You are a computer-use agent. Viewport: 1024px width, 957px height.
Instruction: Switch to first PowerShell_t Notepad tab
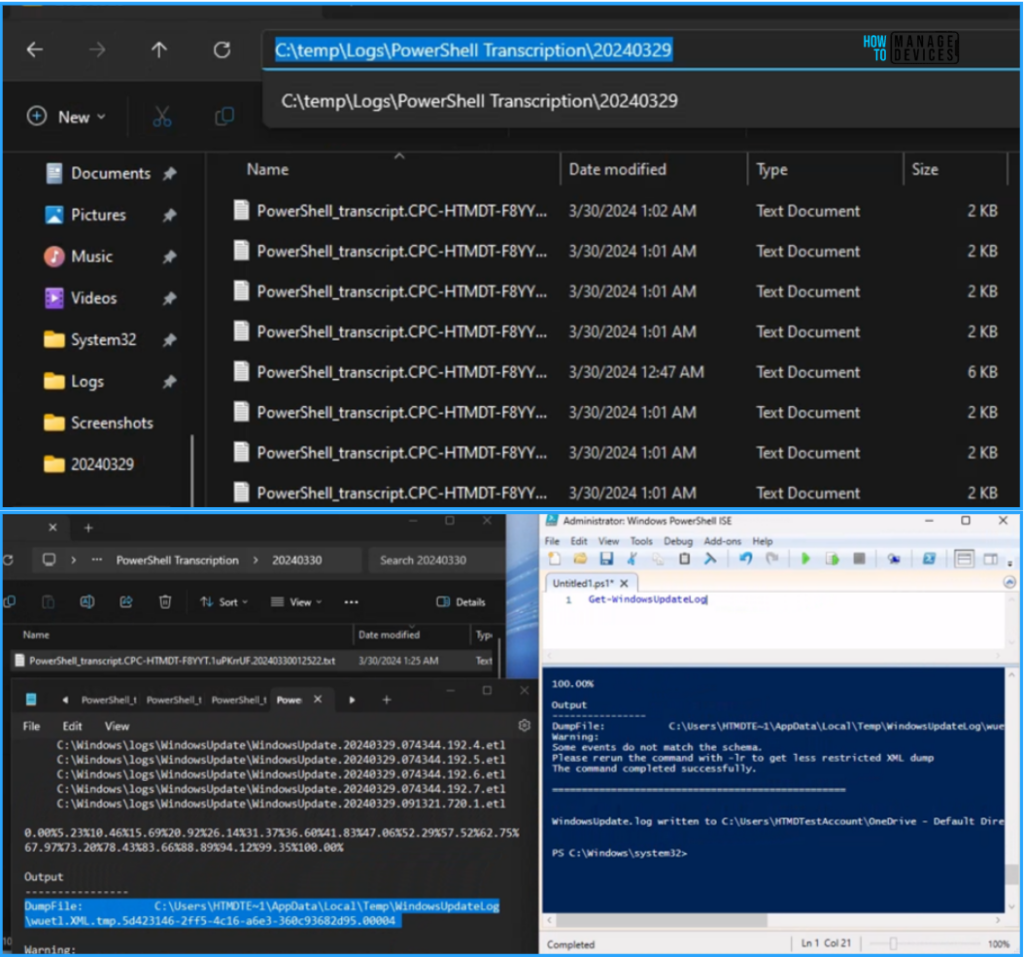tap(108, 700)
